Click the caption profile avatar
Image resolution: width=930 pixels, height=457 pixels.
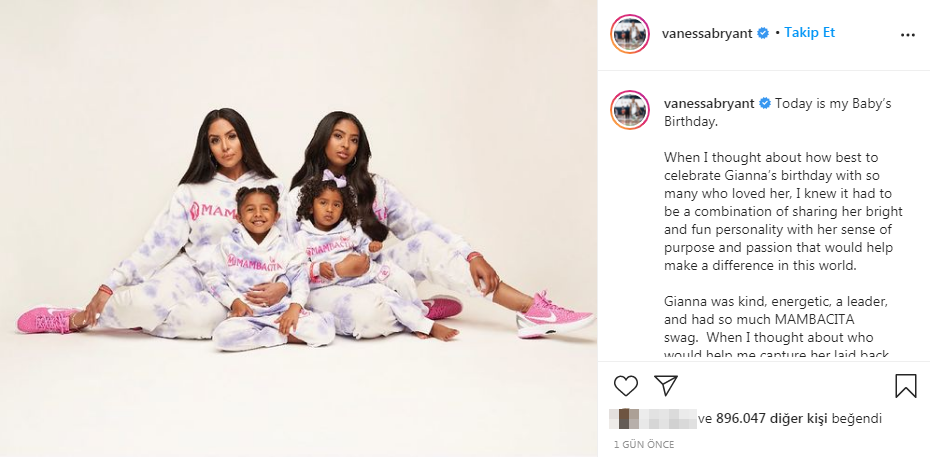(629, 110)
